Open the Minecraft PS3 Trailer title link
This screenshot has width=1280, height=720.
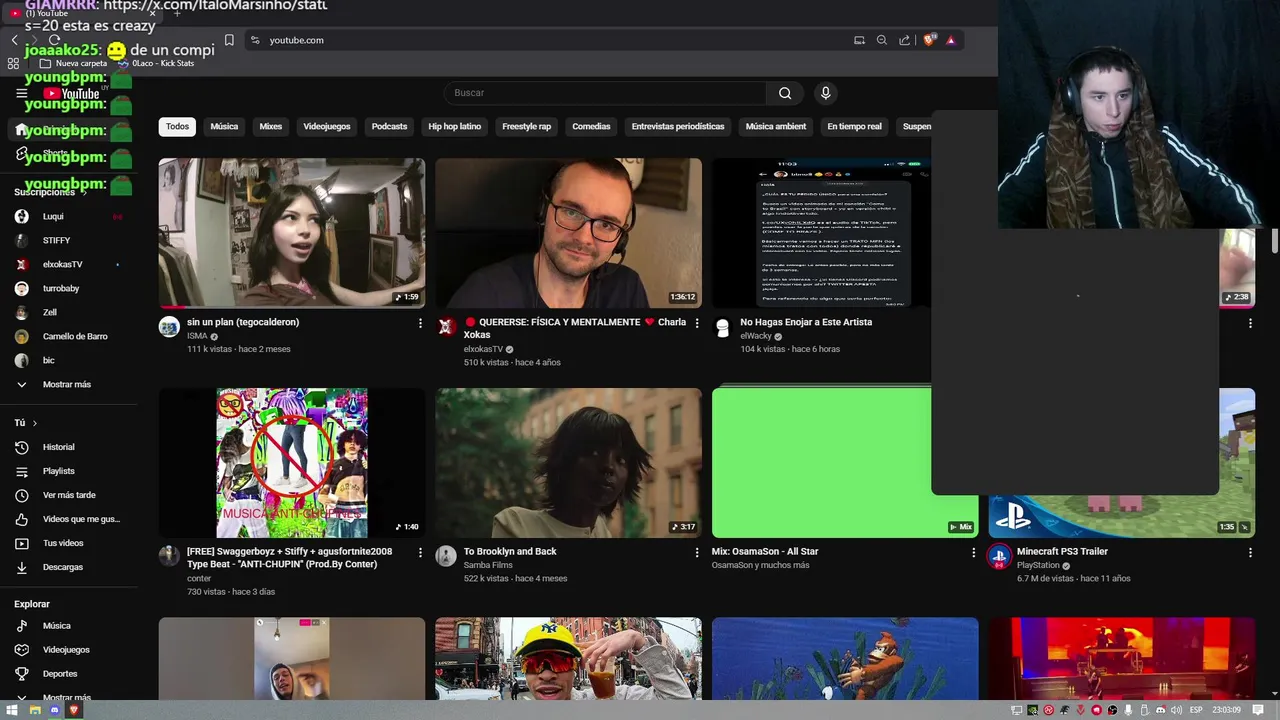point(1062,551)
